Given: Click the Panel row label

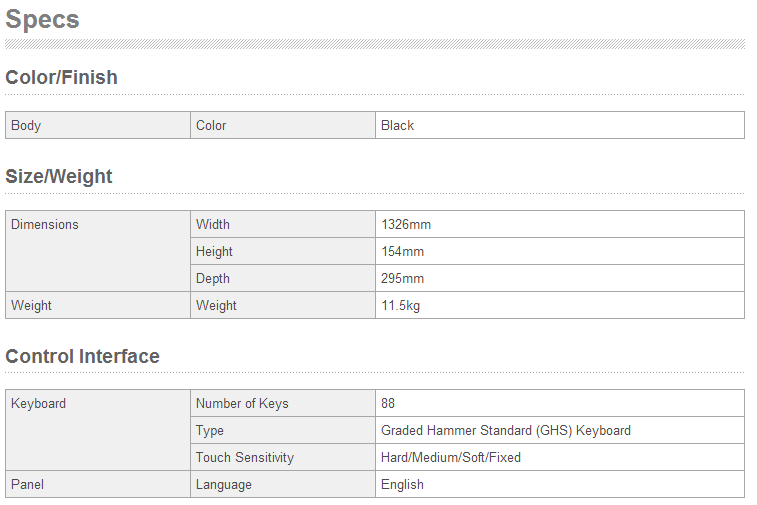Looking at the screenshot, I should (27, 484).
